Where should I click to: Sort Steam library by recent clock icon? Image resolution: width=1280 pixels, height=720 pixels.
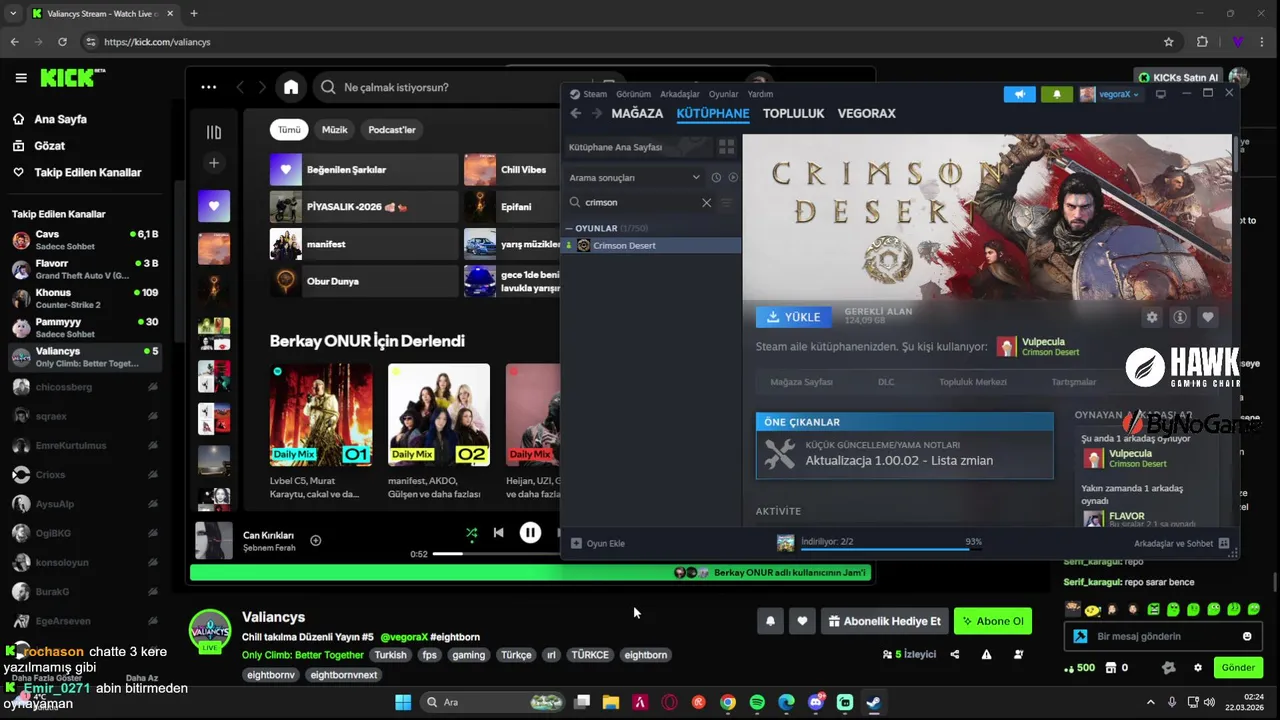pos(716,177)
